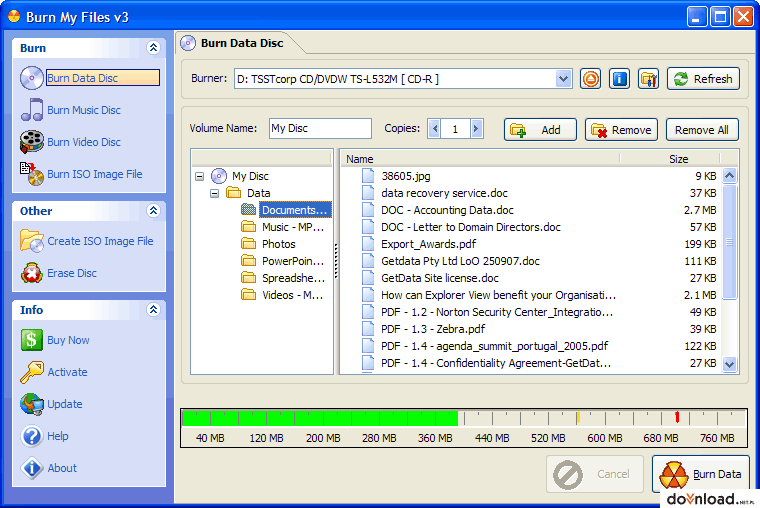Click the eject disc orange icon

(x=590, y=79)
